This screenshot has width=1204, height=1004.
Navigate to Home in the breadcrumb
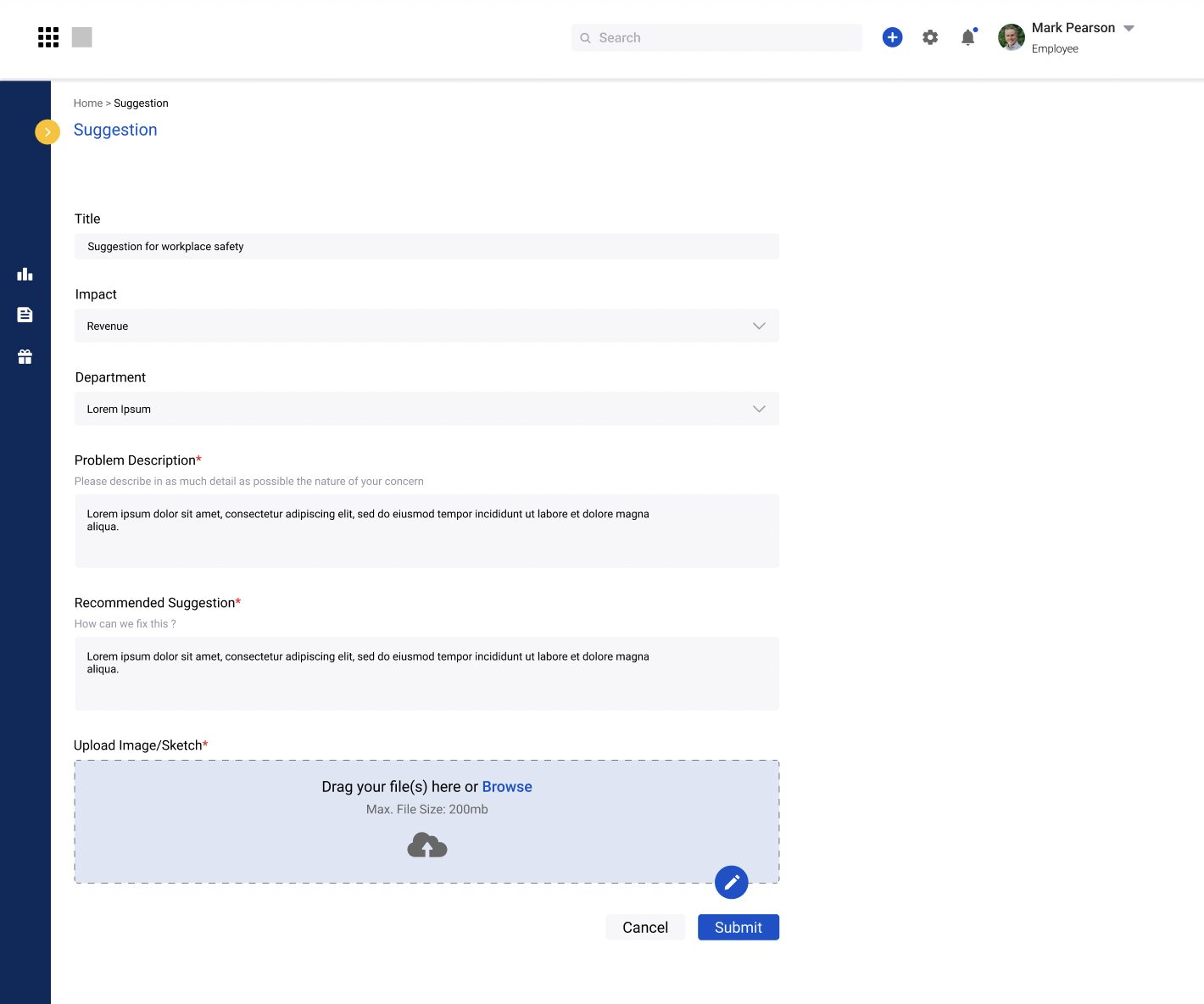click(x=88, y=103)
